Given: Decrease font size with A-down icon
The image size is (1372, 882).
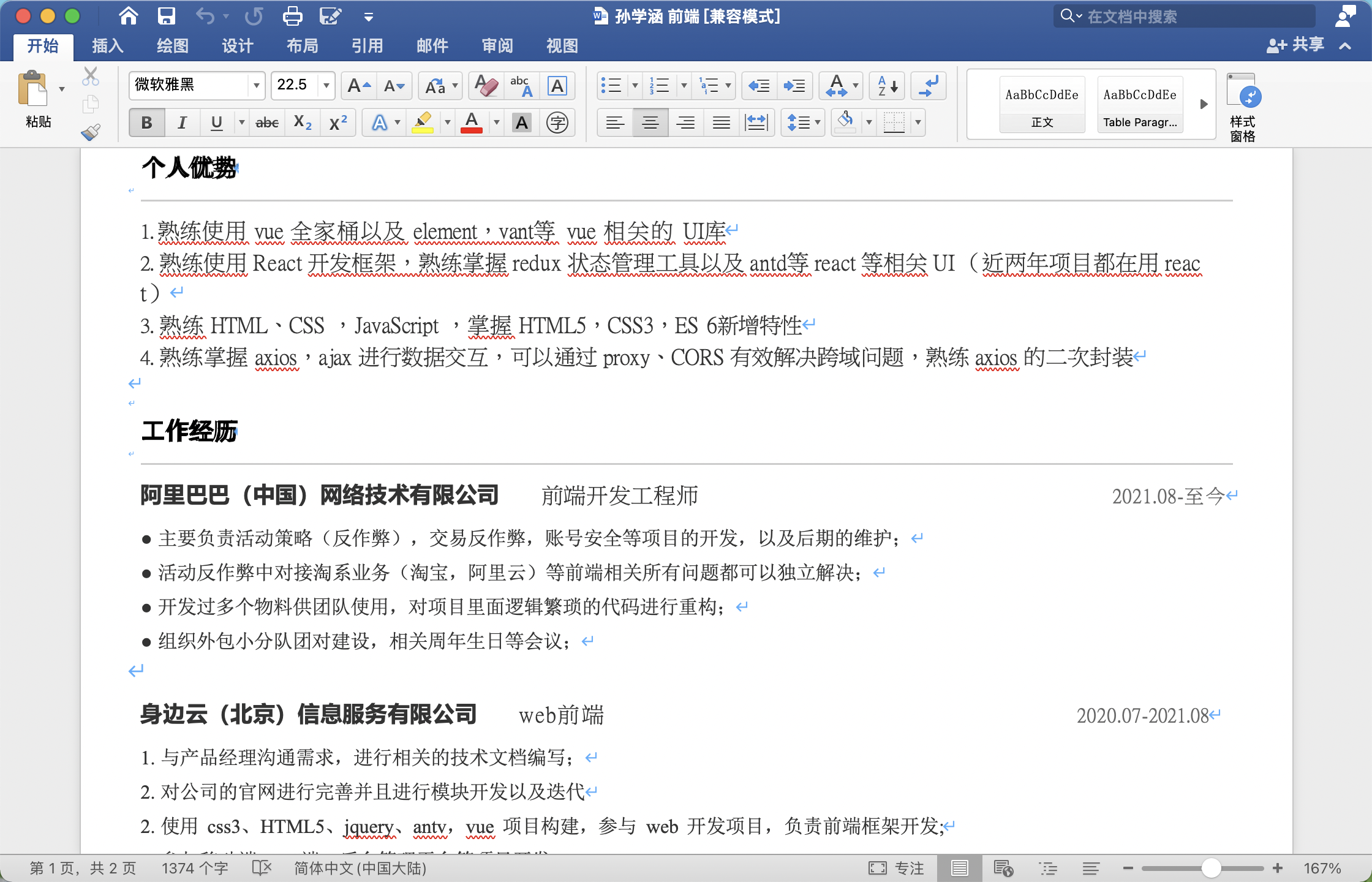Looking at the screenshot, I should [394, 86].
